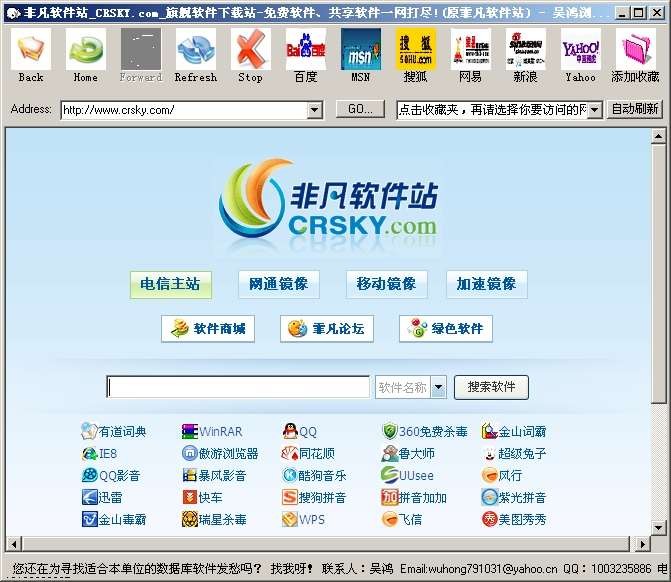Image resolution: width=671 pixels, height=582 pixels.
Task: Open the 飞信 link
Action: 401,520
